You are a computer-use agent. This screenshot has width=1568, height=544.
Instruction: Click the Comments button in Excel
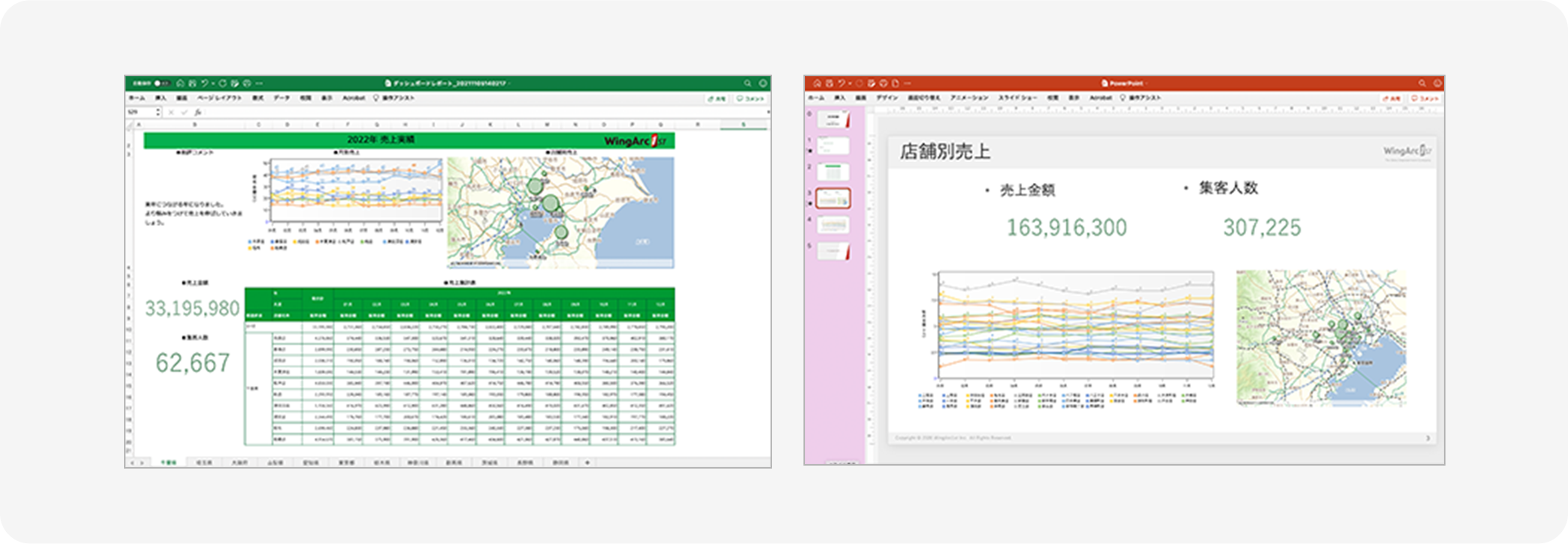point(751,99)
